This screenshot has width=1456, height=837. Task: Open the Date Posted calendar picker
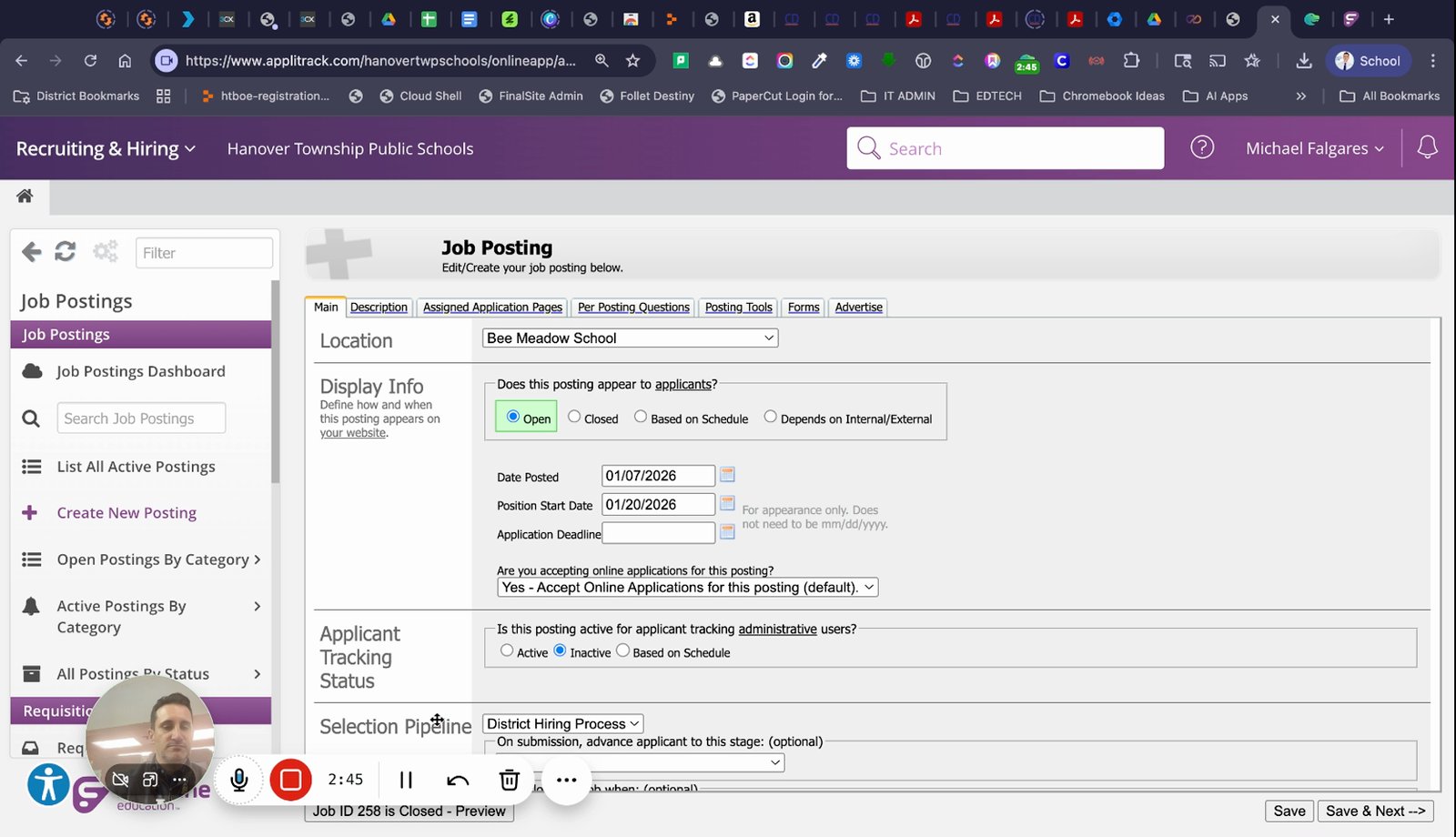(727, 475)
